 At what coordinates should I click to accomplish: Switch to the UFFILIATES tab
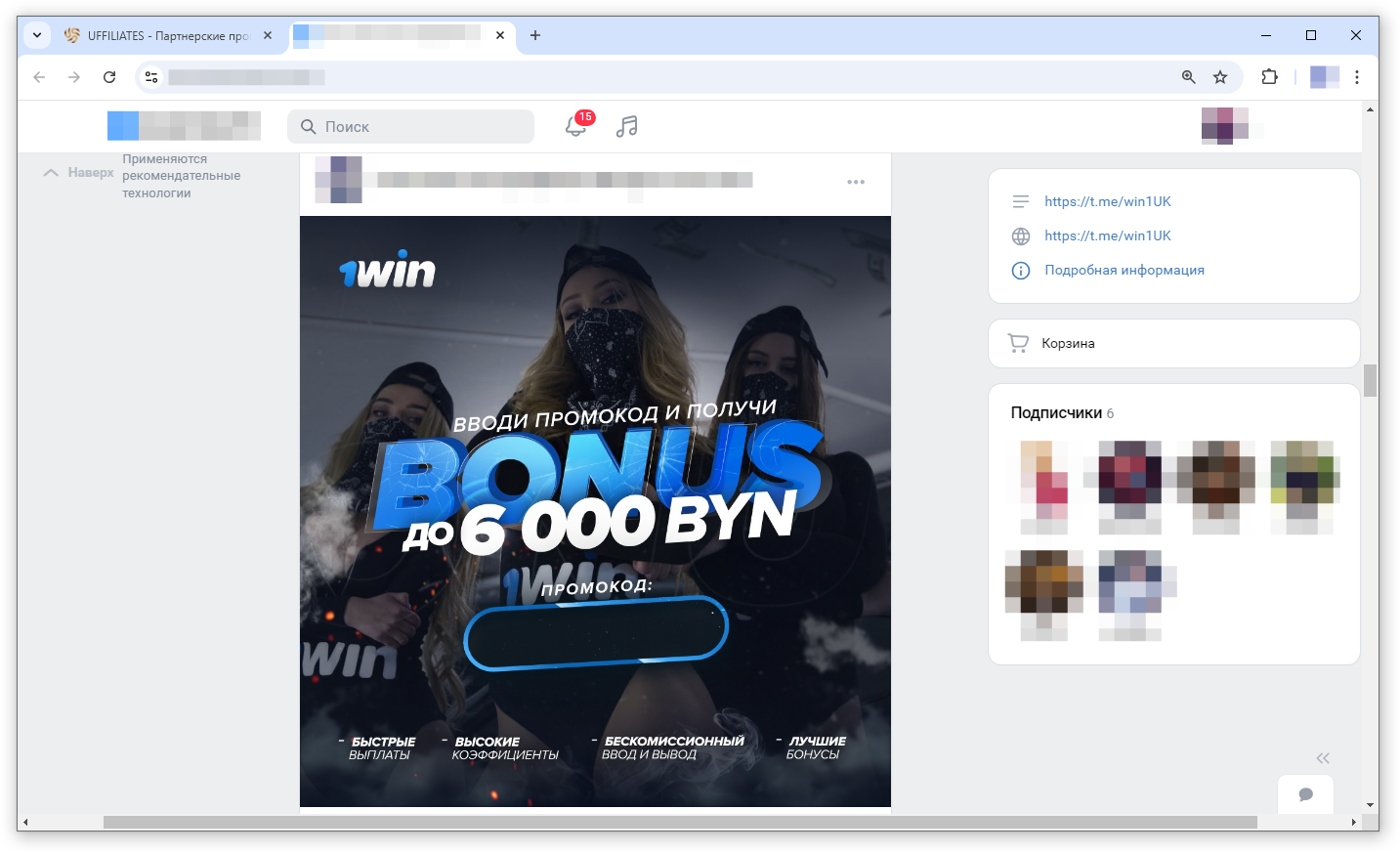(168, 35)
